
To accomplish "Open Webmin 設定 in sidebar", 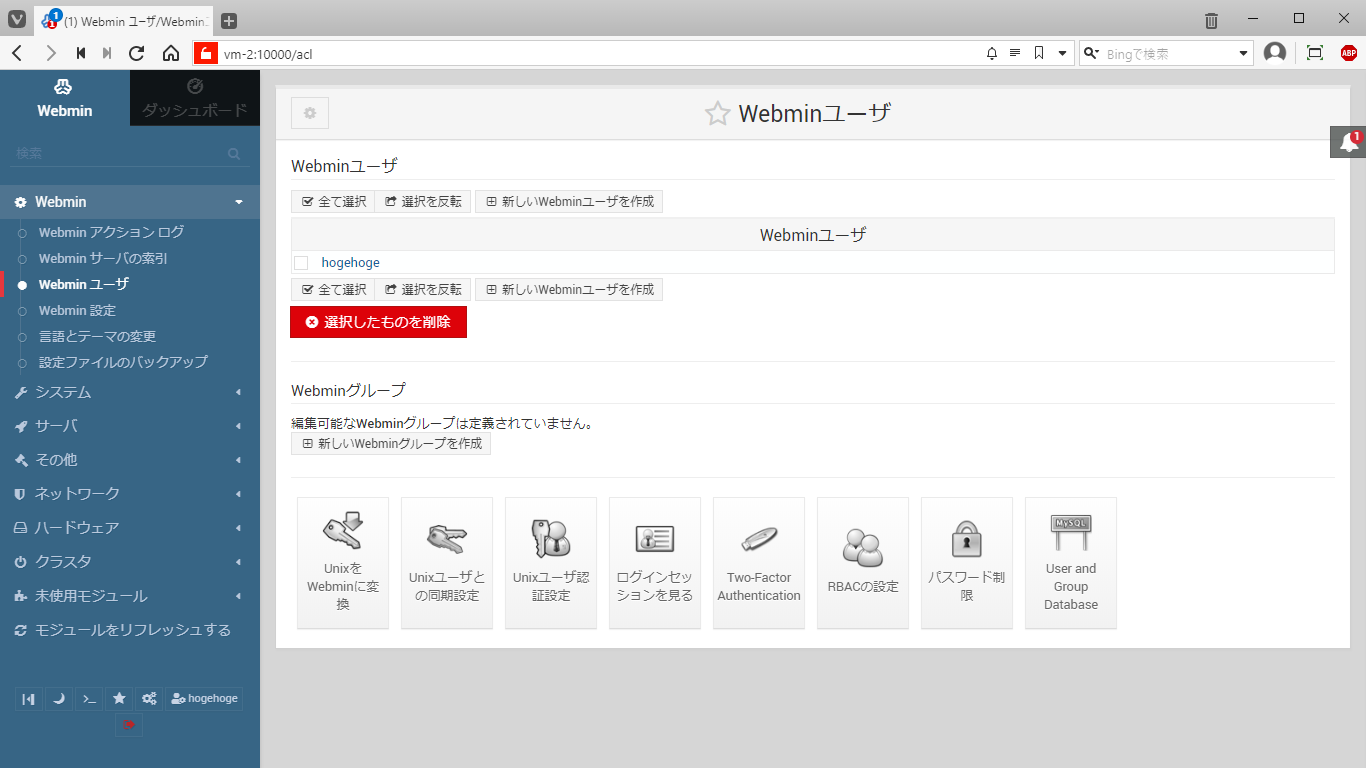I will [77, 310].
